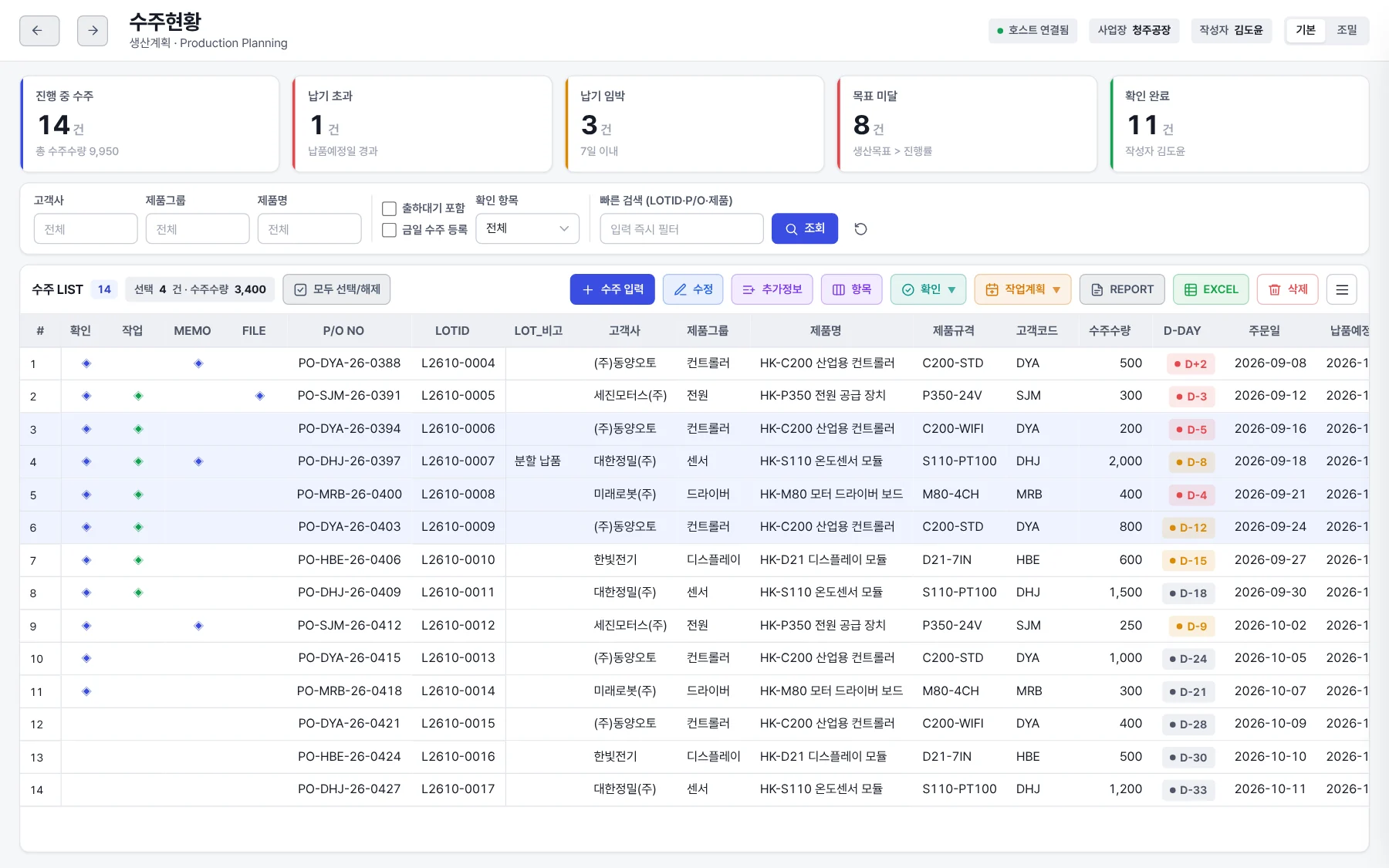Click work marker for PO-DHJ-26-0409
This screenshot has width=1389, height=868.
pyautogui.click(x=138, y=593)
